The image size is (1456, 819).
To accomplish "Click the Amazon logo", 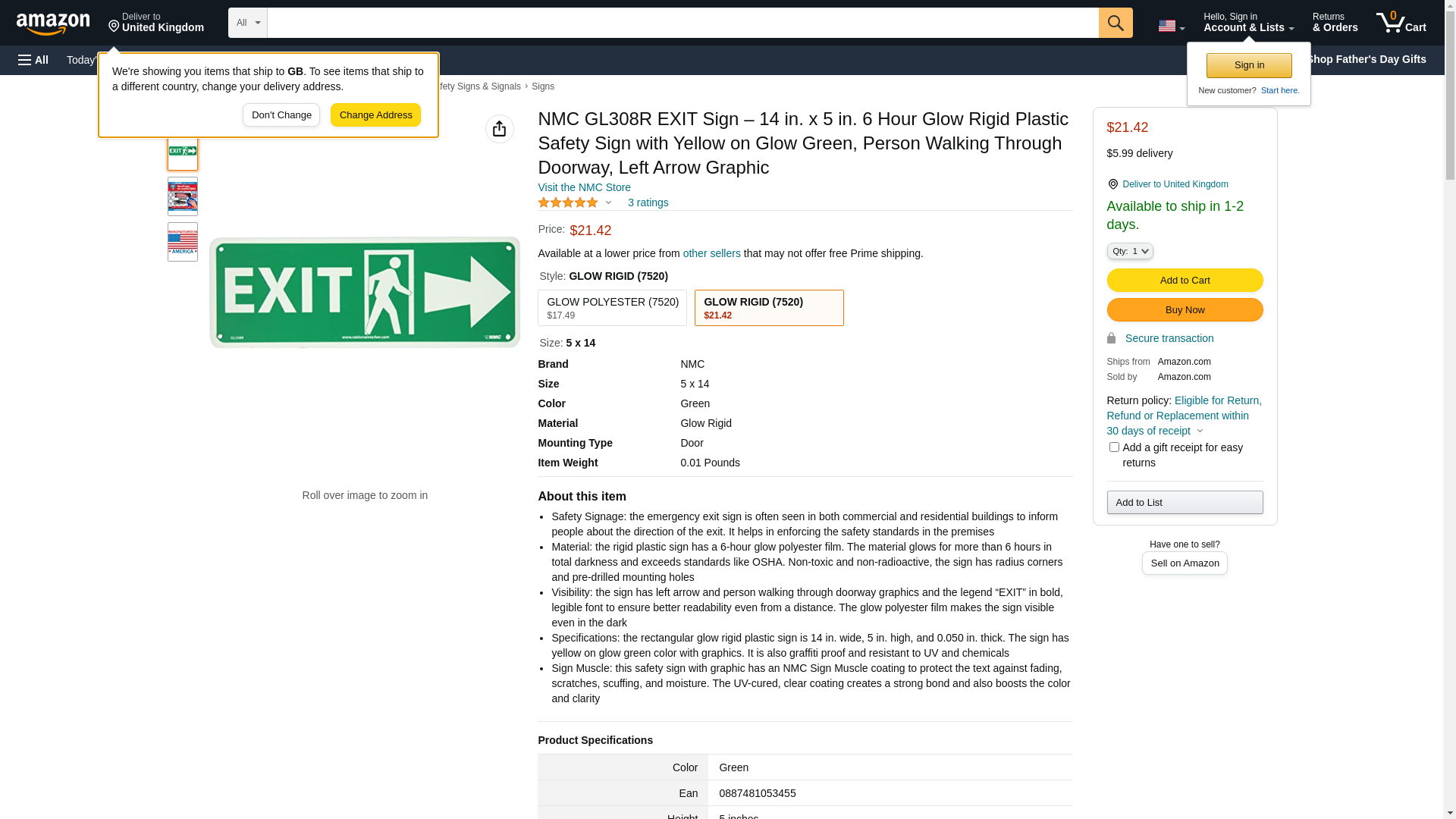I will click(x=53, y=24).
